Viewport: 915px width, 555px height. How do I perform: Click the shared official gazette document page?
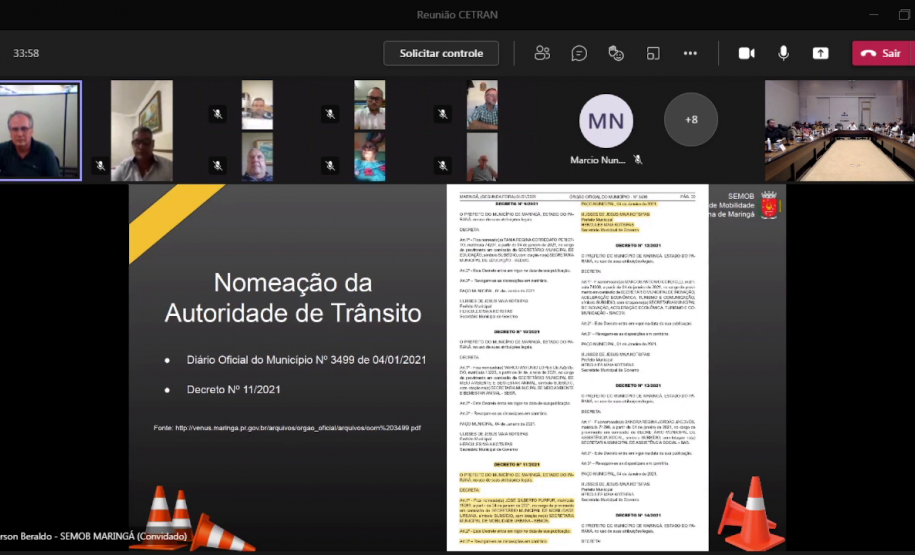coord(578,368)
